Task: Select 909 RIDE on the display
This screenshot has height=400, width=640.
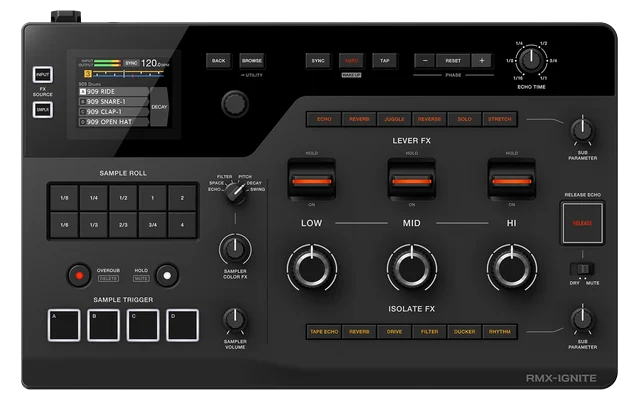Action: point(114,92)
